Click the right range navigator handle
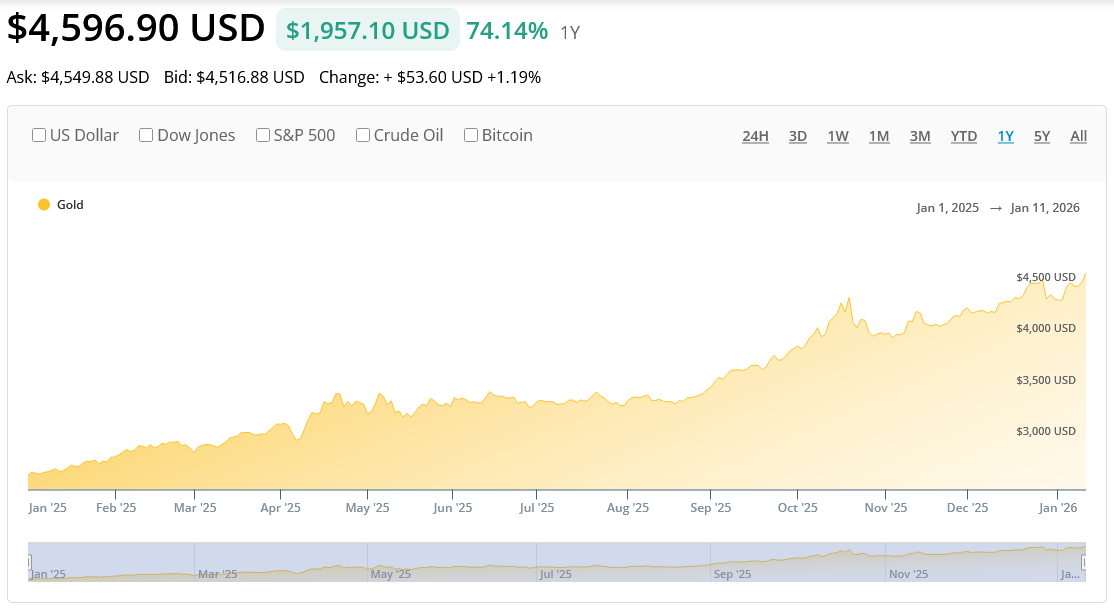 point(1085,562)
